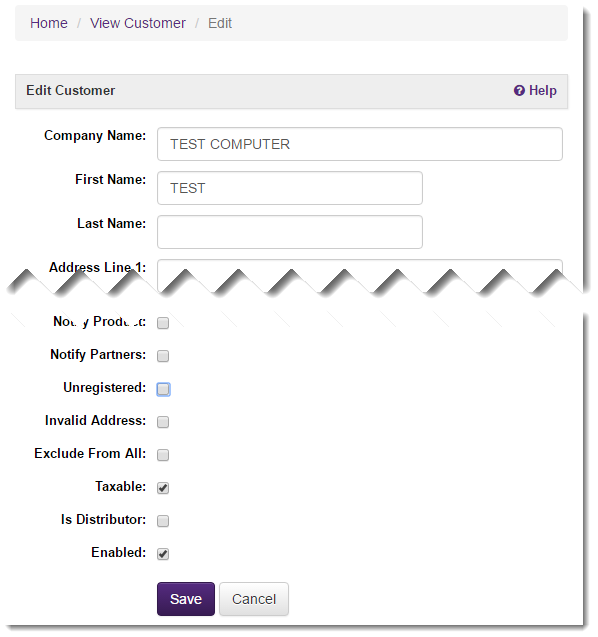Select the empty Last Name field
This screenshot has width=598, height=637.
point(290,232)
